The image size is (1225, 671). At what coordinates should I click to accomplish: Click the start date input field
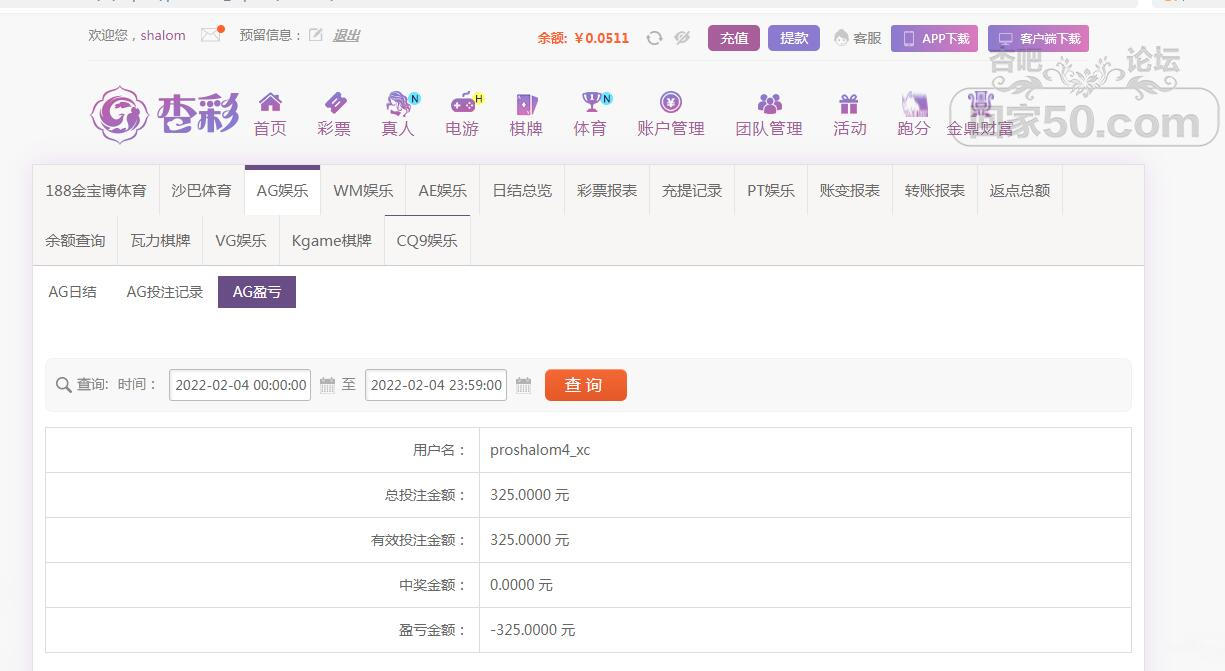click(x=240, y=385)
